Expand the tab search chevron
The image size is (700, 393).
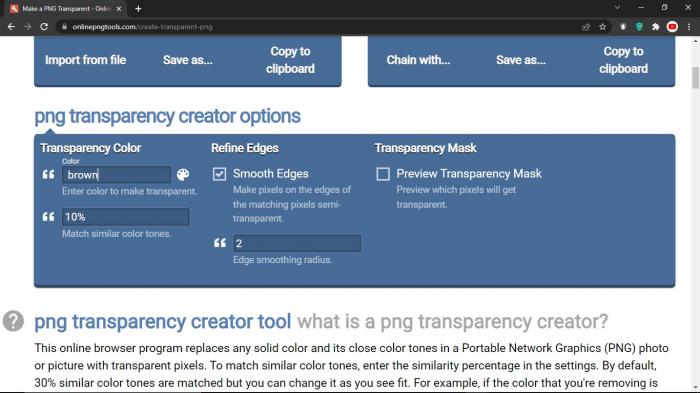[617, 8]
